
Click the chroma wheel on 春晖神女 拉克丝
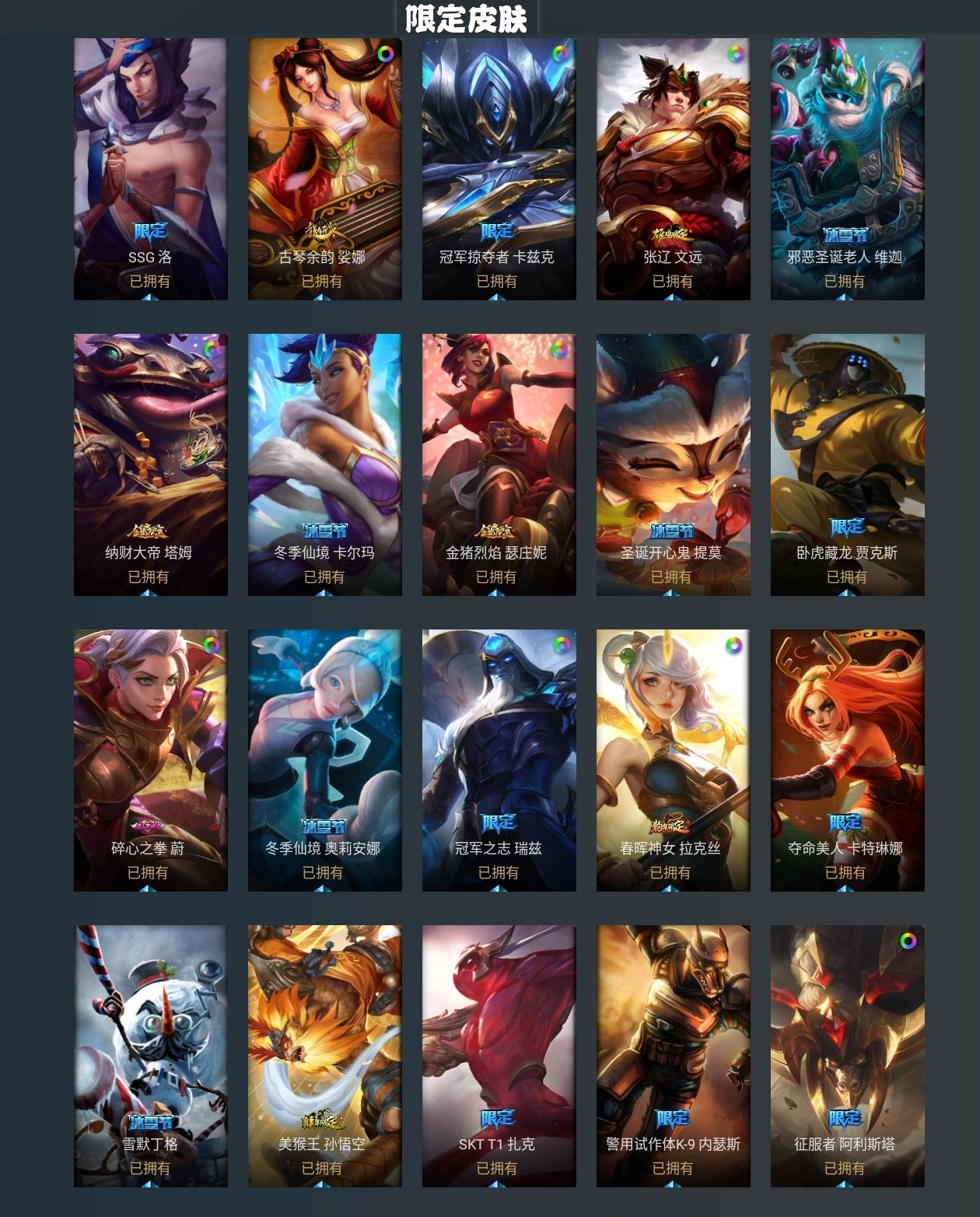(x=733, y=646)
